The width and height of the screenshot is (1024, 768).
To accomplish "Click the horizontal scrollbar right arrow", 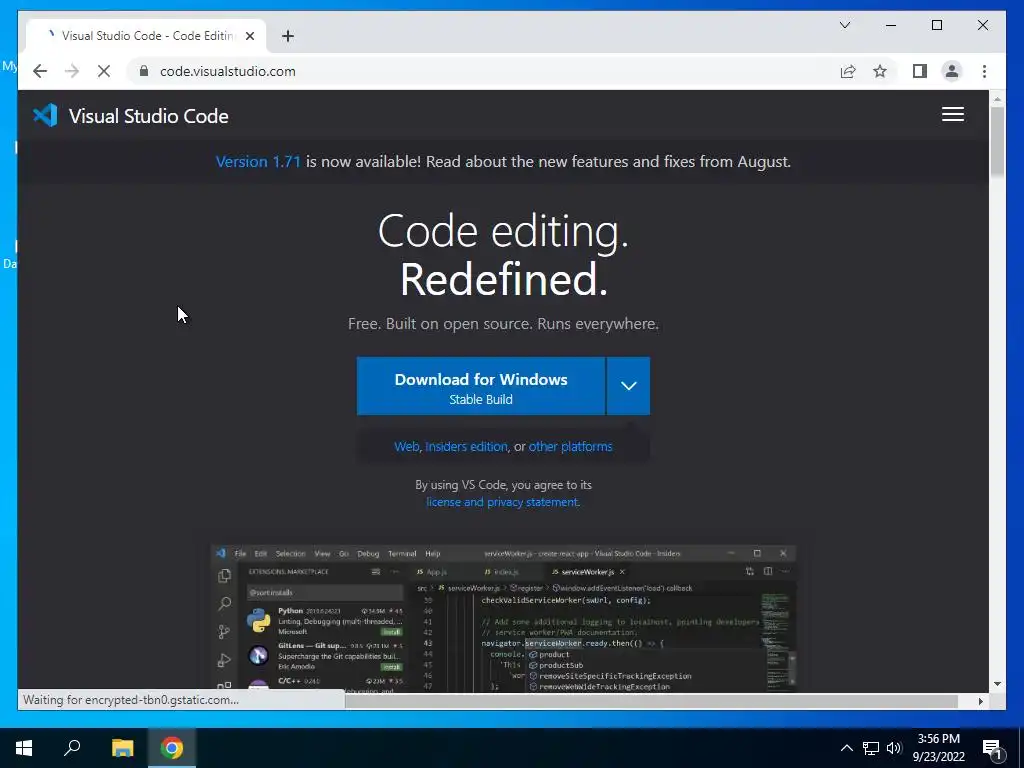I will (980, 701).
